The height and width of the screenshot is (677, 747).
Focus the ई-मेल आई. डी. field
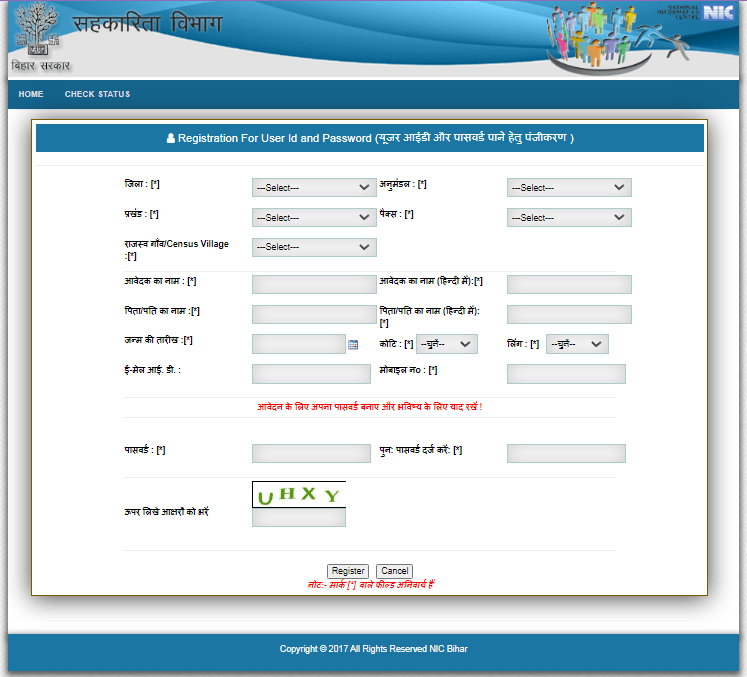(x=311, y=374)
